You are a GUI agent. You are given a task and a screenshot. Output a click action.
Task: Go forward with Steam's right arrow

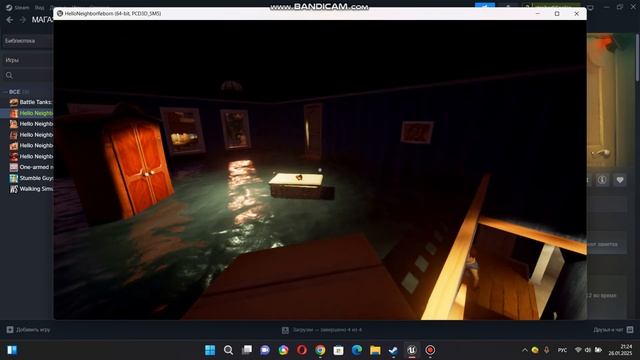pos(23,20)
